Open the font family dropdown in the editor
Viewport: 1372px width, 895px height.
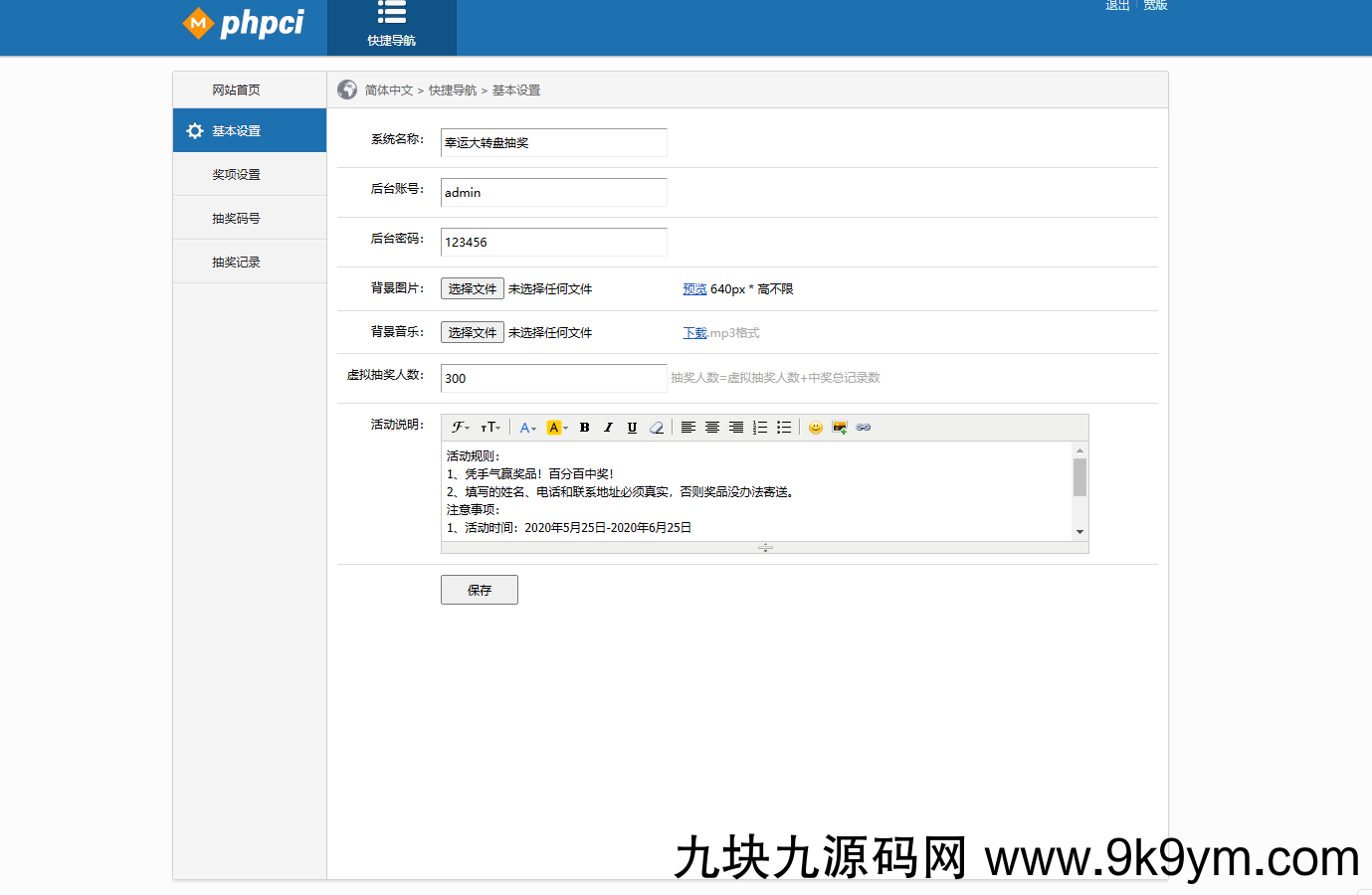[x=458, y=427]
